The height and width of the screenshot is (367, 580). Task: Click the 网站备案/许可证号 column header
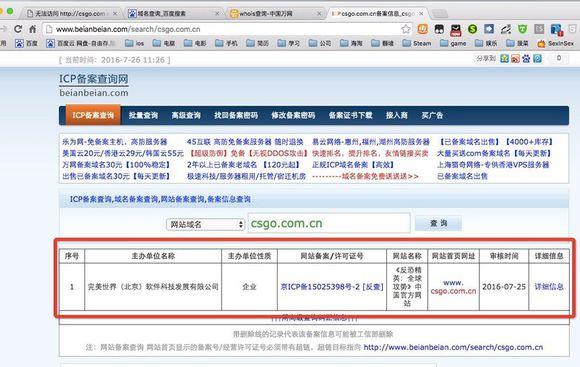332,256
